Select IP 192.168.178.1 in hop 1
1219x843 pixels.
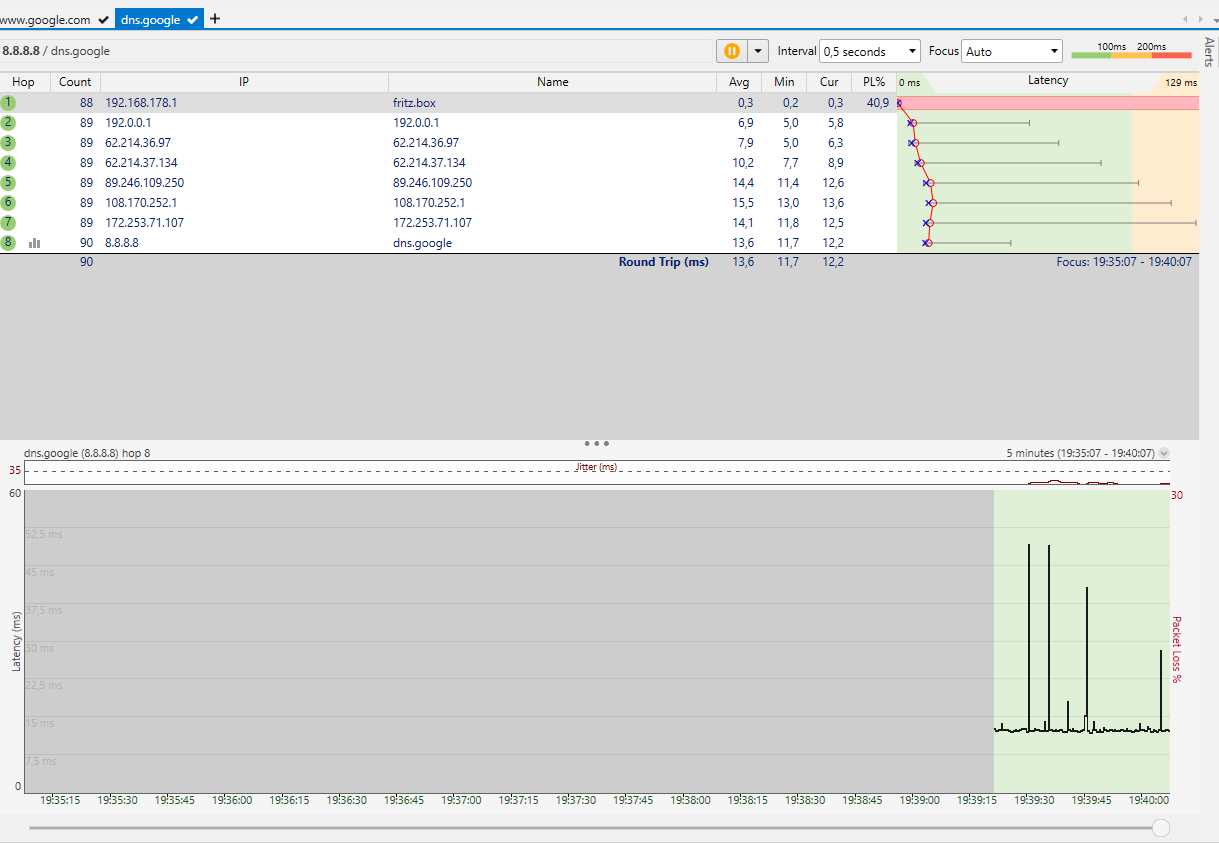click(141, 103)
